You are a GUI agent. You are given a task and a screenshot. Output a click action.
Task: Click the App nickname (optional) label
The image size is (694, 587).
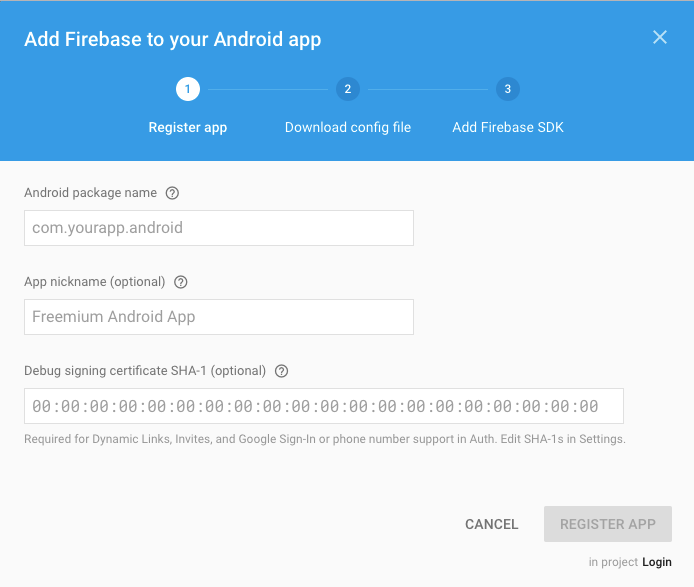(x=95, y=282)
